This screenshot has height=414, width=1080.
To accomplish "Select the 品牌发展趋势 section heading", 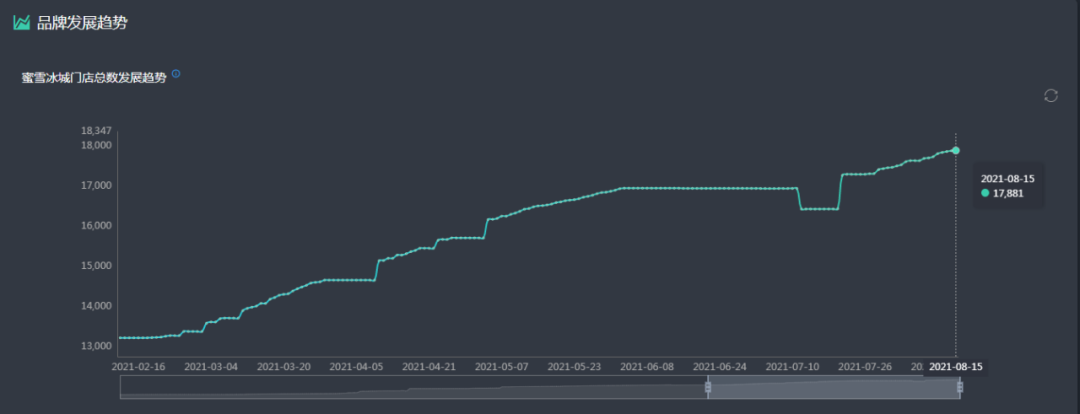I will 82,23.
